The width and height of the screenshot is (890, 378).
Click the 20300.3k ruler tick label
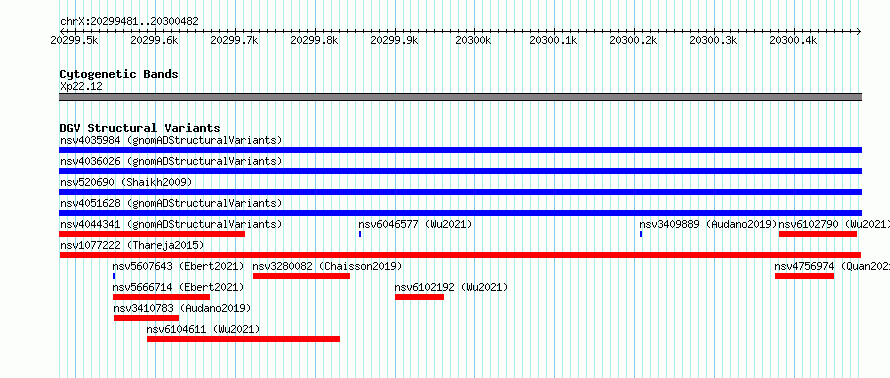tap(714, 40)
